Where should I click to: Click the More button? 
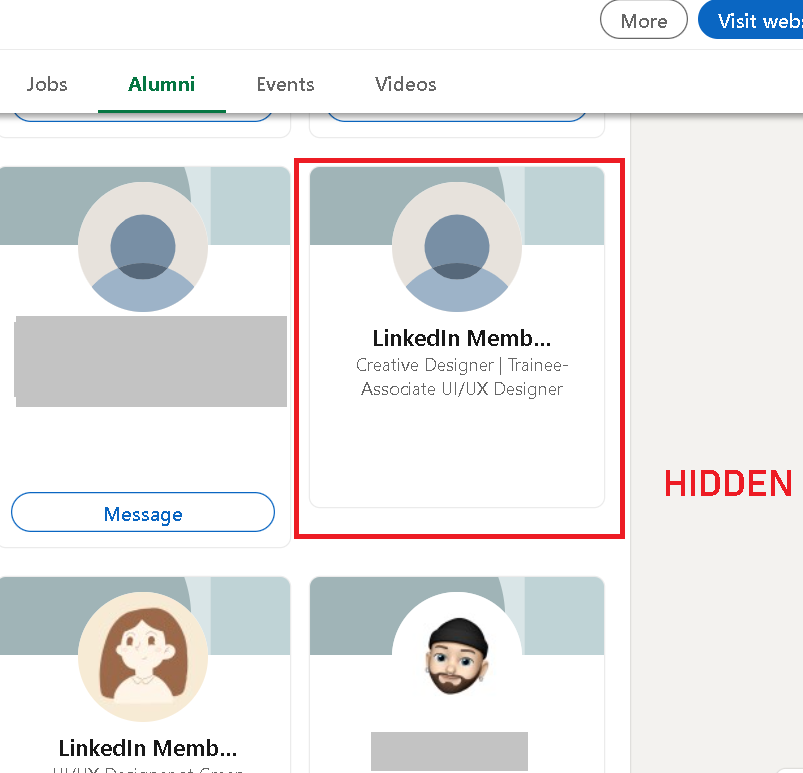[x=644, y=20]
